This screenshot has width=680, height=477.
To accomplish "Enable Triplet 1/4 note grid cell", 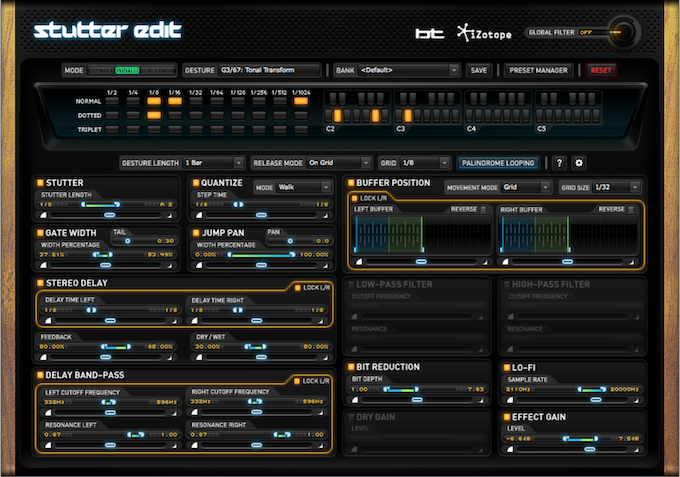I will pyautogui.click(x=133, y=130).
